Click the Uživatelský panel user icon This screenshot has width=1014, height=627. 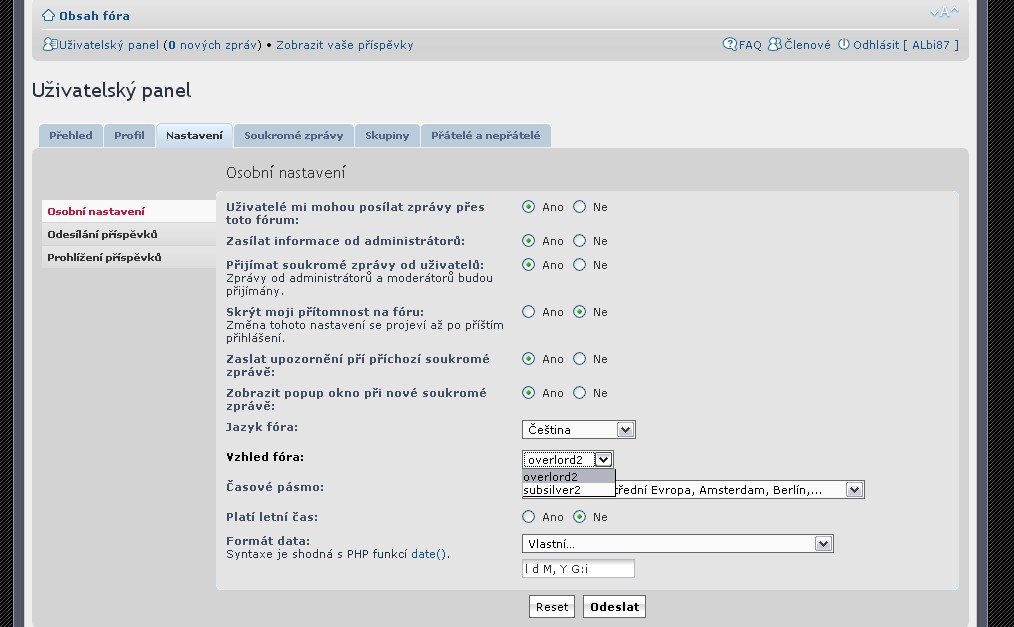pyautogui.click(x=50, y=45)
